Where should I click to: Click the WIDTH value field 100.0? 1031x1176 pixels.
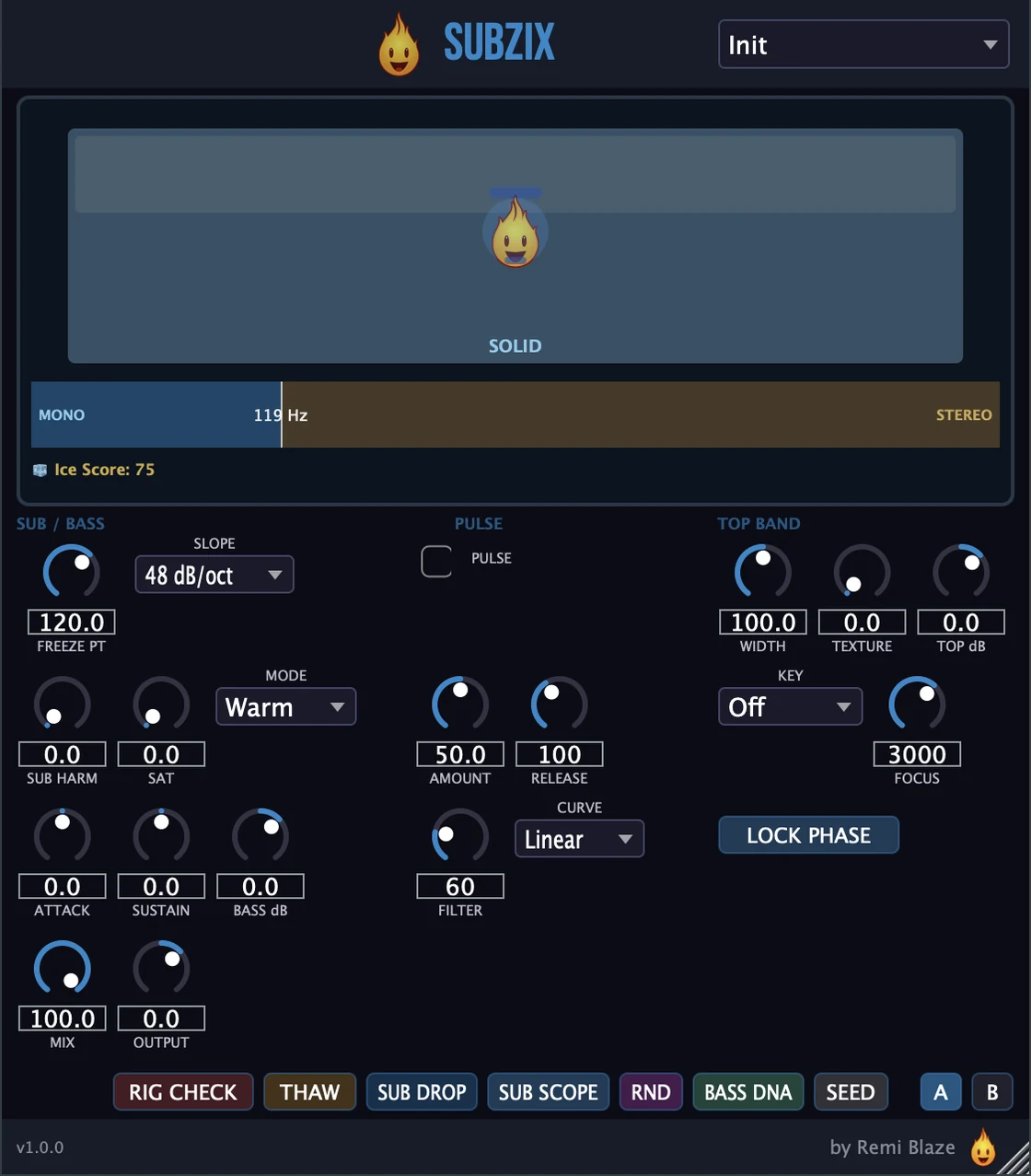point(763,623)
